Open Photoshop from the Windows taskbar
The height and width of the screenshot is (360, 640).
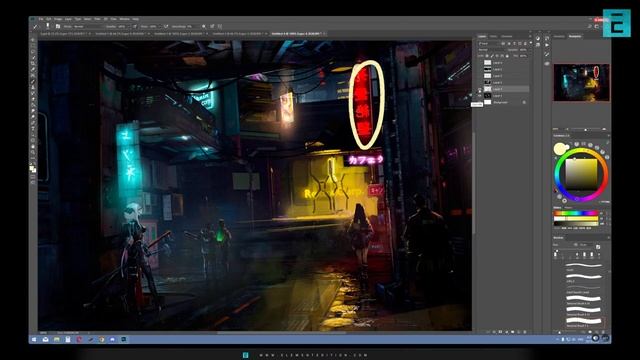tap(124, 339)
